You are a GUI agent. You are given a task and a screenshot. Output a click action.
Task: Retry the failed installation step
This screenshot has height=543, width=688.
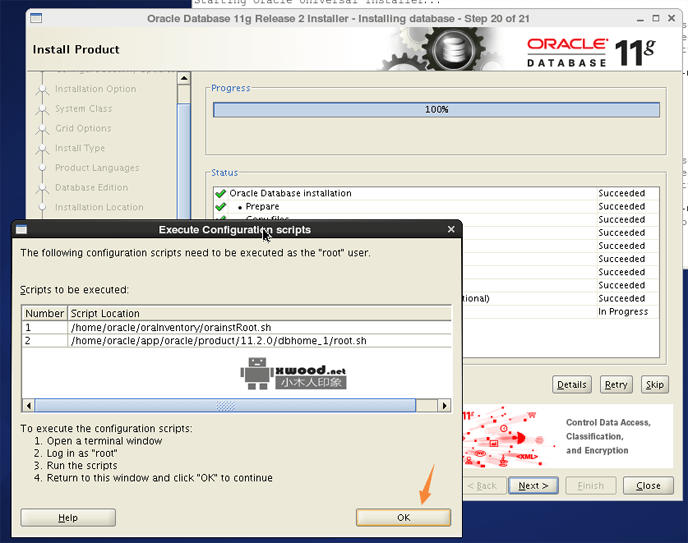[616, 384]
